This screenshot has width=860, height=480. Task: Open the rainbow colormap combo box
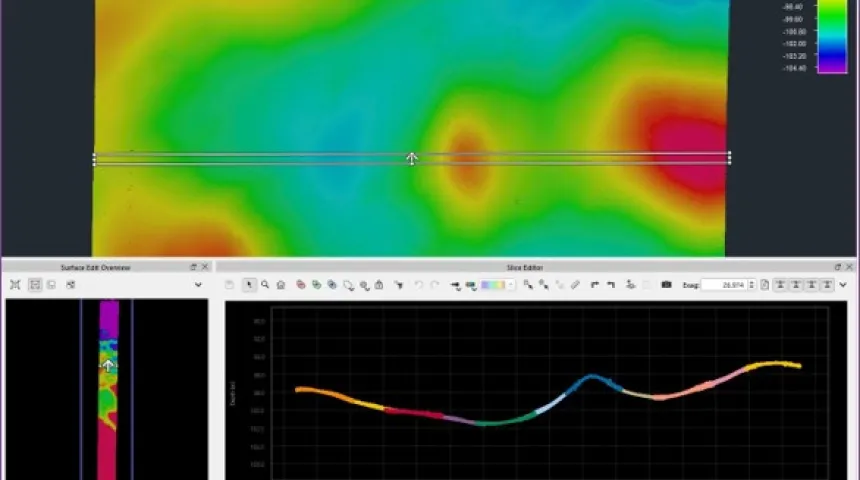497,285
